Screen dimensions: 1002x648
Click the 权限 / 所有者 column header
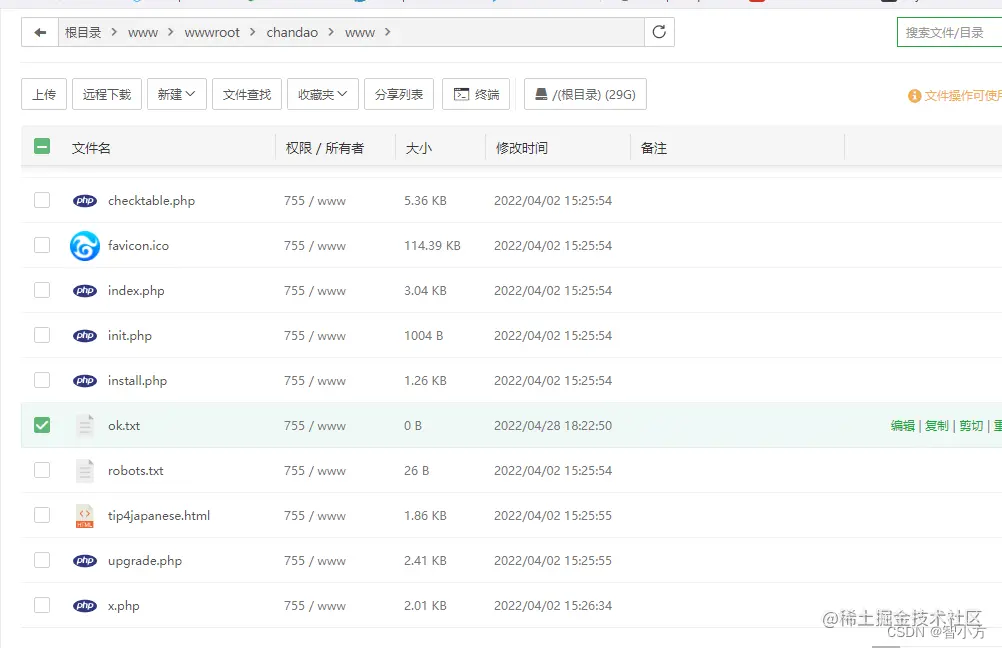tap(325, 148)
